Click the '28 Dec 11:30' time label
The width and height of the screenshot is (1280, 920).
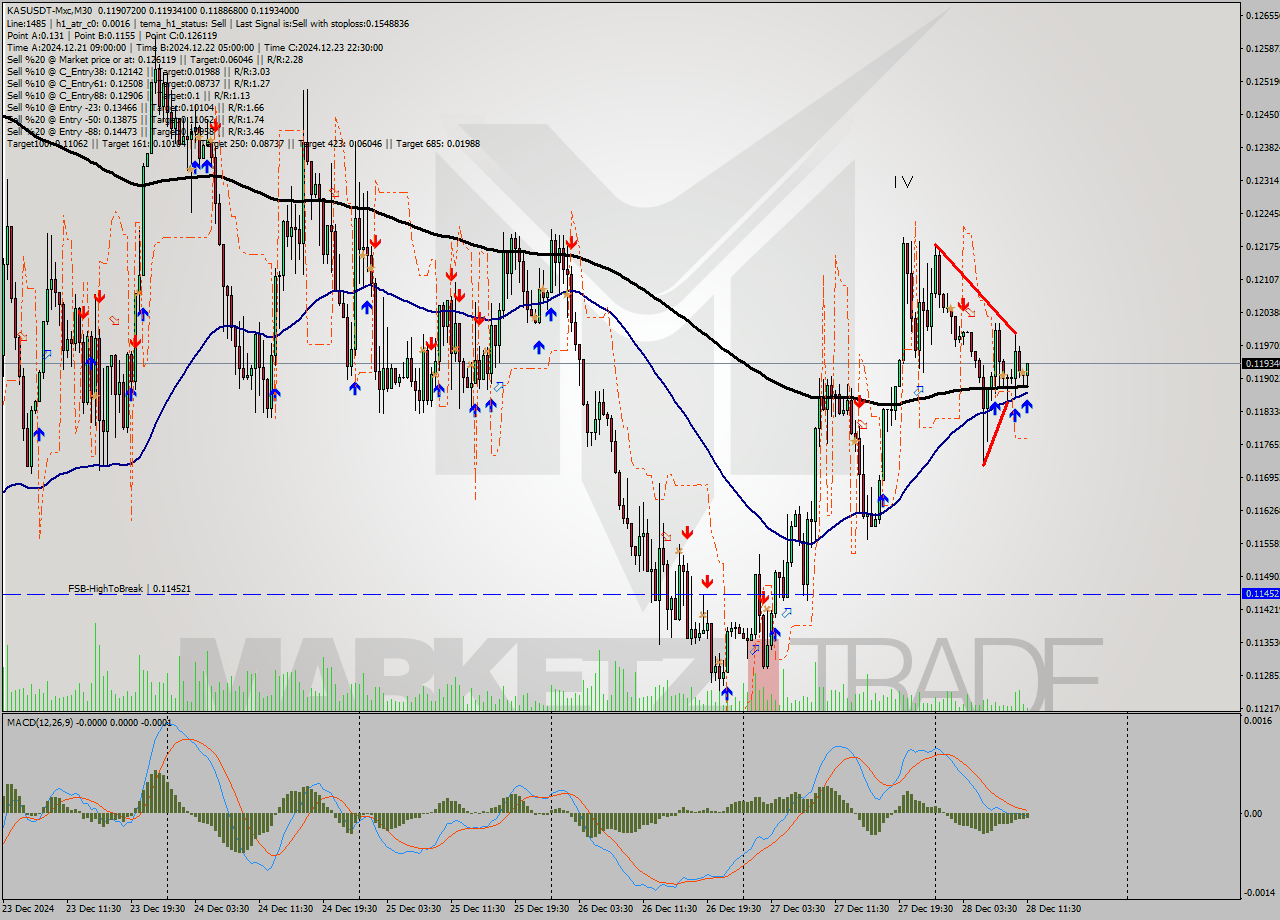(1053, 909)
